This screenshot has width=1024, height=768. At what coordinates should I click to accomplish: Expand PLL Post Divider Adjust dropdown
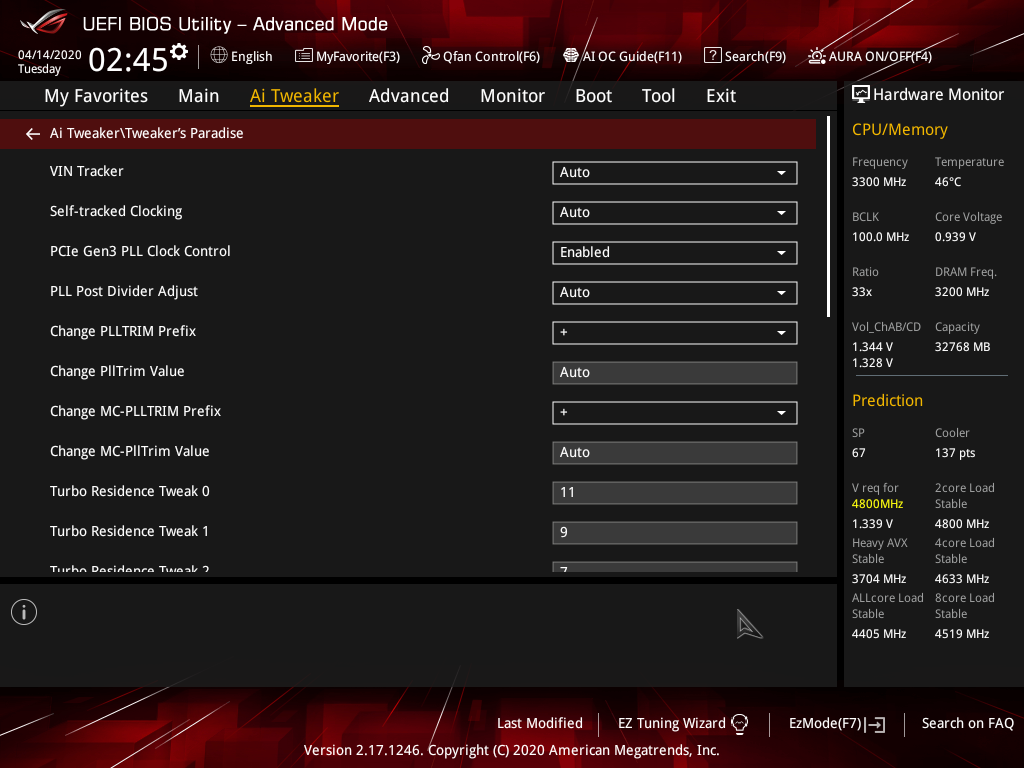point(675,293)
